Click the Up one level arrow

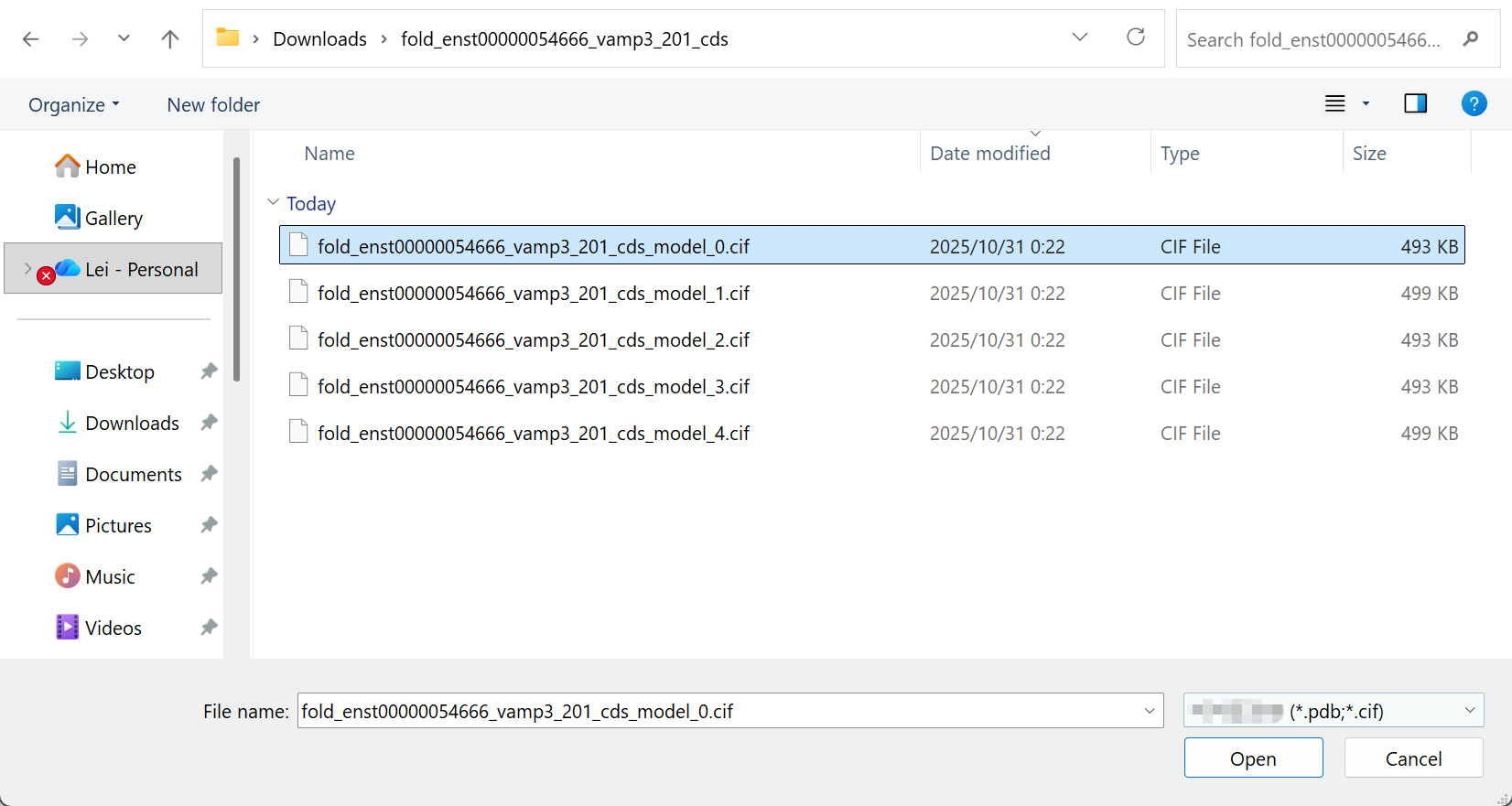(170, 38)
